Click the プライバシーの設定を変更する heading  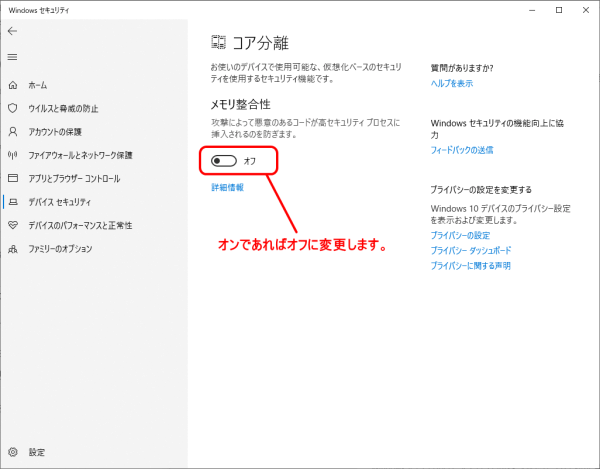pyautogui.click(x=481, y=190)
